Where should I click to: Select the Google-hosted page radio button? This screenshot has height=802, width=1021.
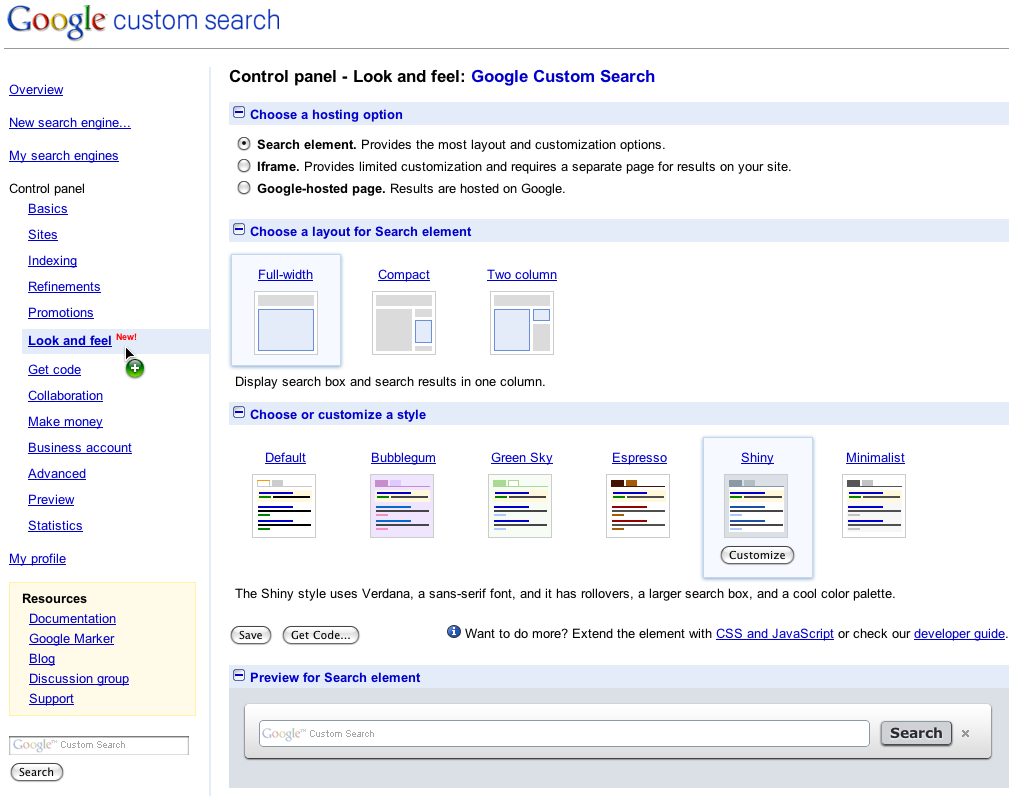pyautogui.click(x=244, y=188)
